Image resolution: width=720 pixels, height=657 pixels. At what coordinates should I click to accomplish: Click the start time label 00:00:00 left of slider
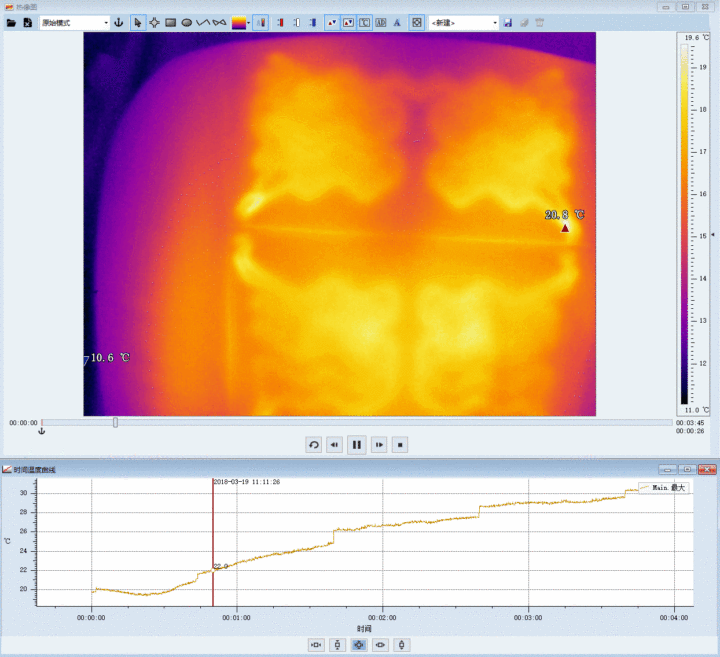(x=23, y=423)
